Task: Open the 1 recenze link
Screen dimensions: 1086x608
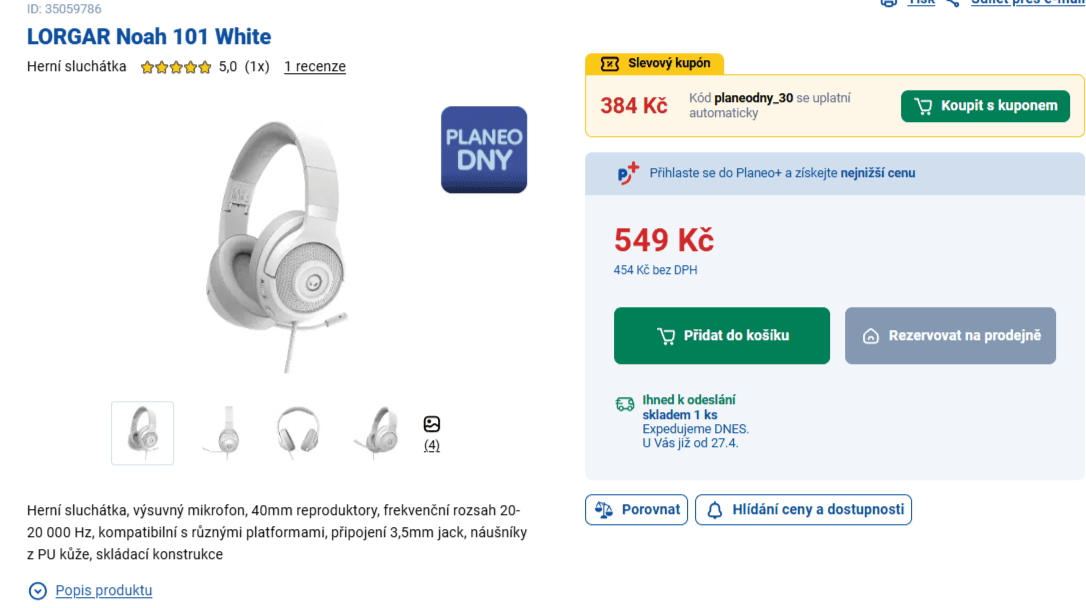Action: click(314, 67)
